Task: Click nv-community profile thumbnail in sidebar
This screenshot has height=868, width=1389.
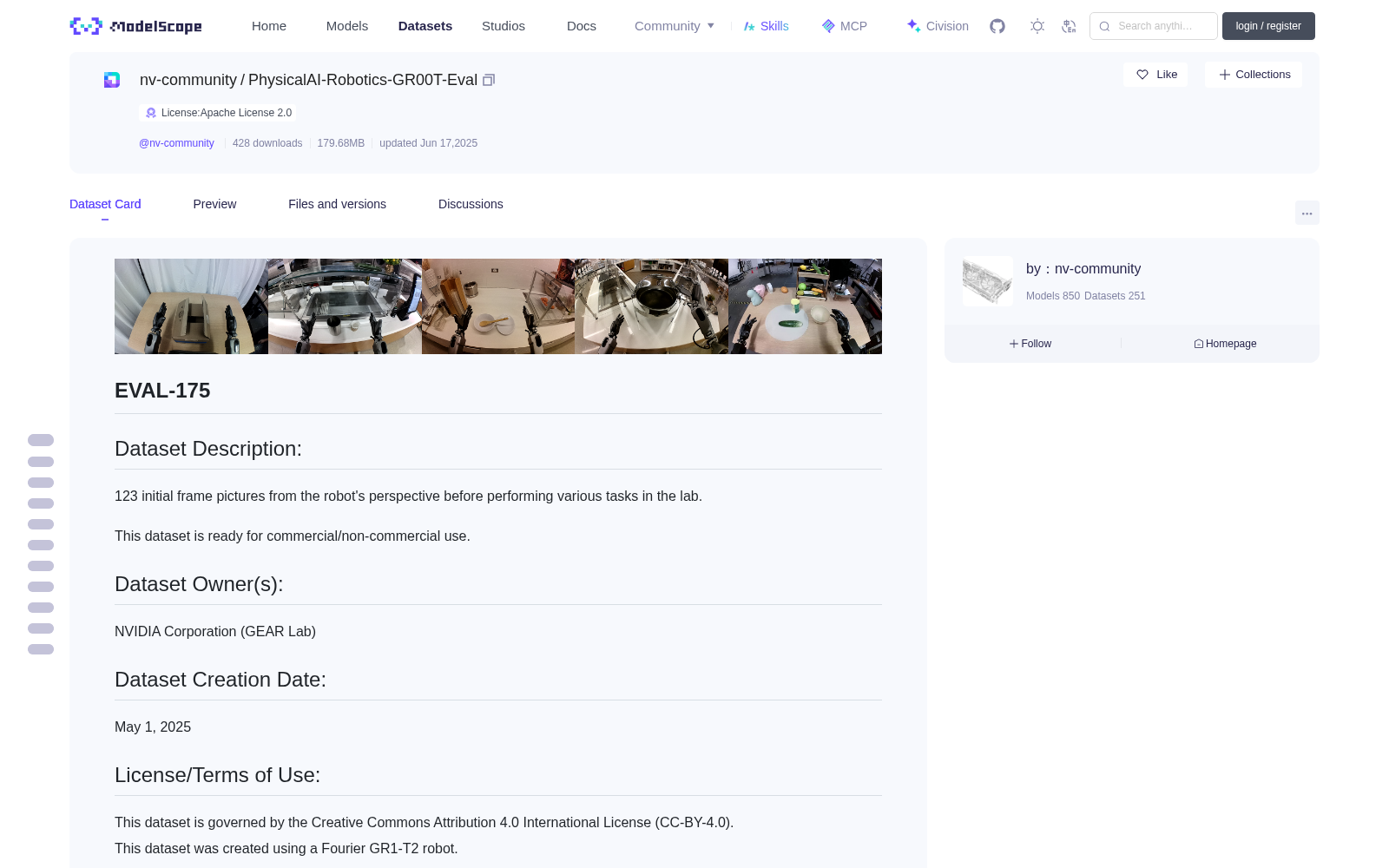Action: (x=988, y=281)
